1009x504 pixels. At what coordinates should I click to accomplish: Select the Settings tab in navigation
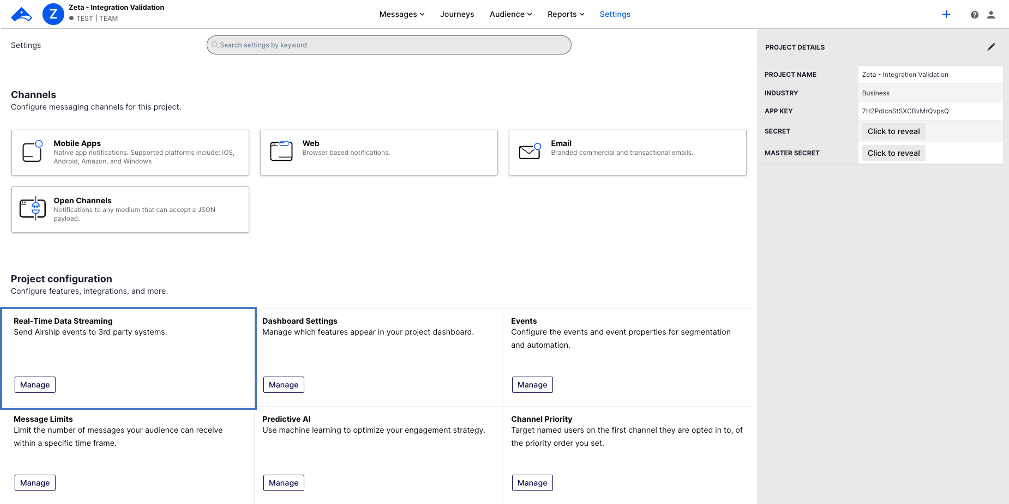point(615,14)
